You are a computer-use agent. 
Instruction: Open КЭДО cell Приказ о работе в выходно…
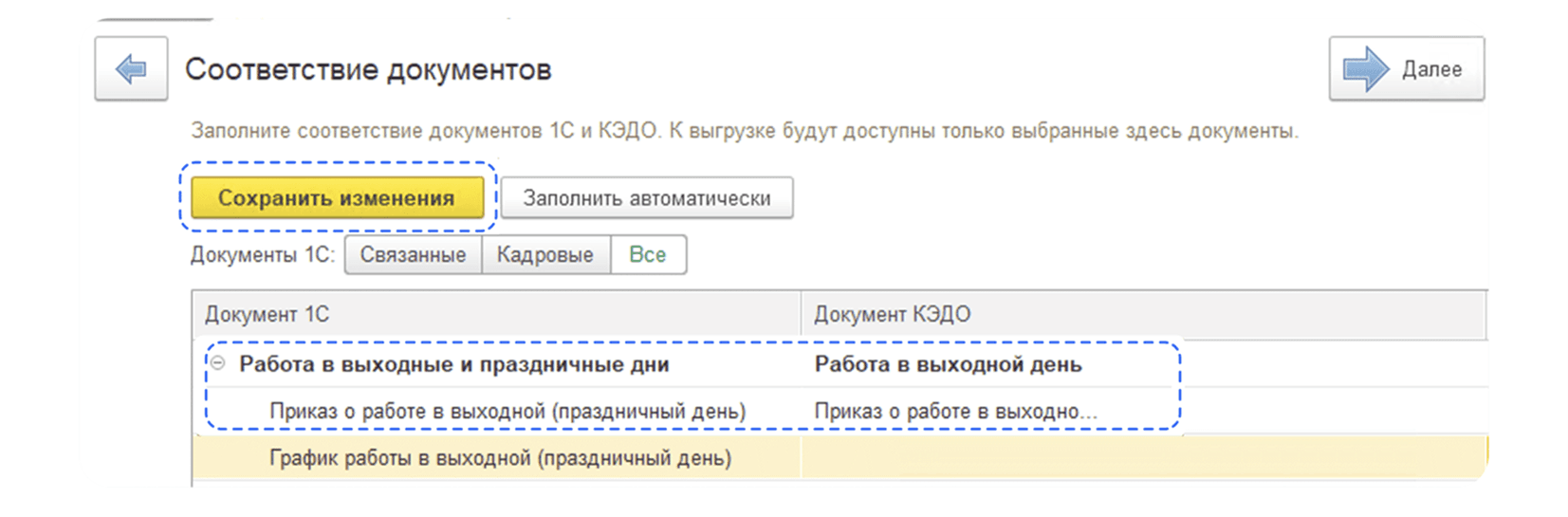click(956, 412)
